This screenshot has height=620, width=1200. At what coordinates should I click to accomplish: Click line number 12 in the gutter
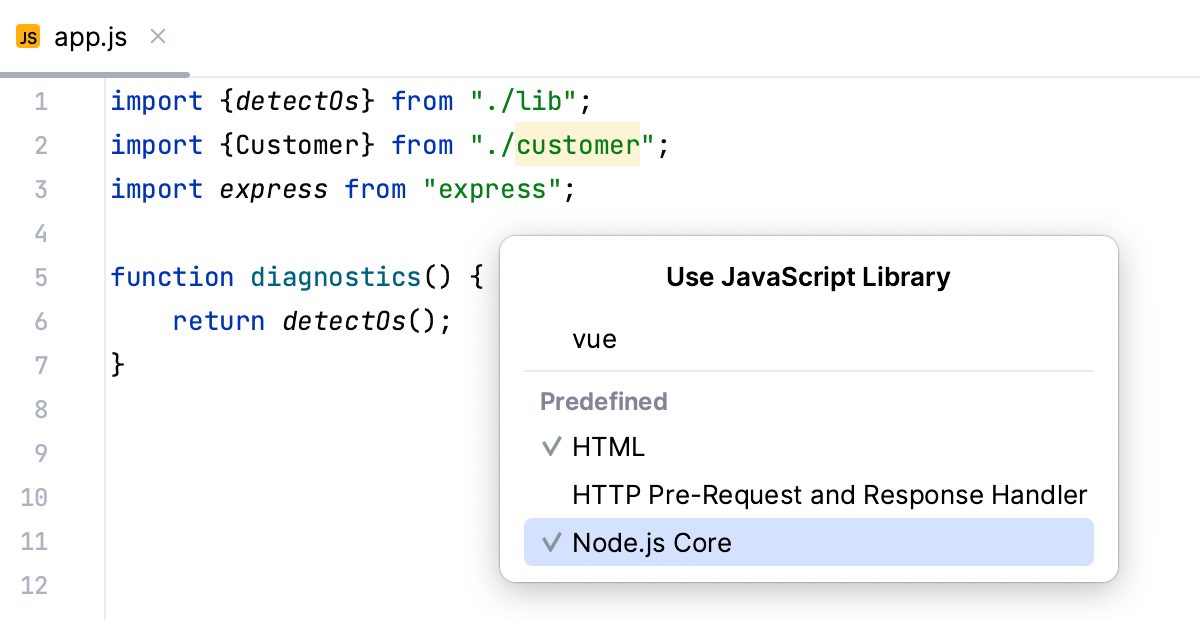[x=34, y=586]
